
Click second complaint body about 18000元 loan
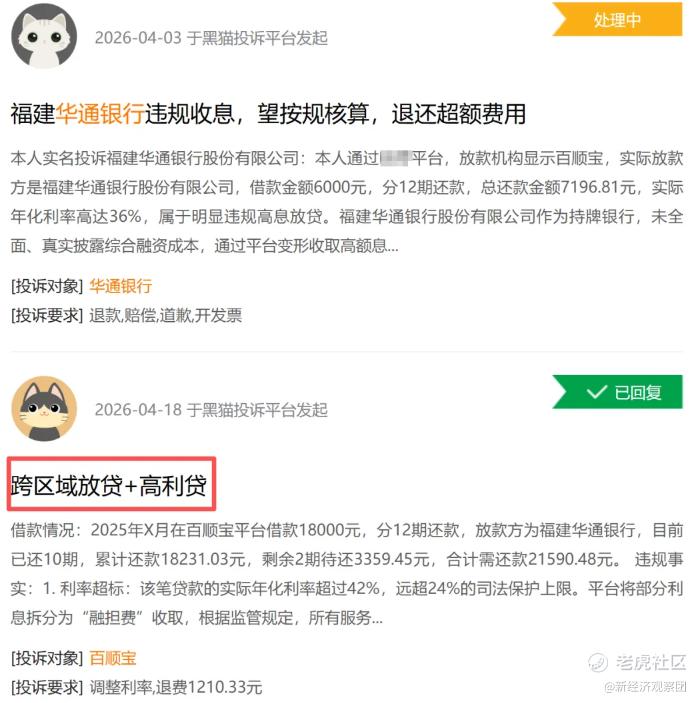click(347, 574)
